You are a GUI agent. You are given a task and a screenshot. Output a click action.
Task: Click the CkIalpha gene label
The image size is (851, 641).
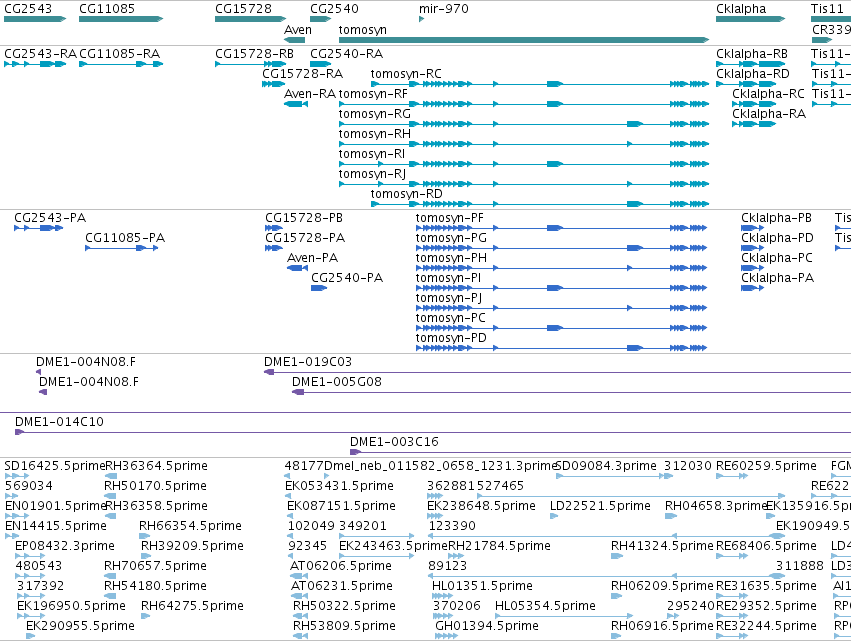pos(741,9)
